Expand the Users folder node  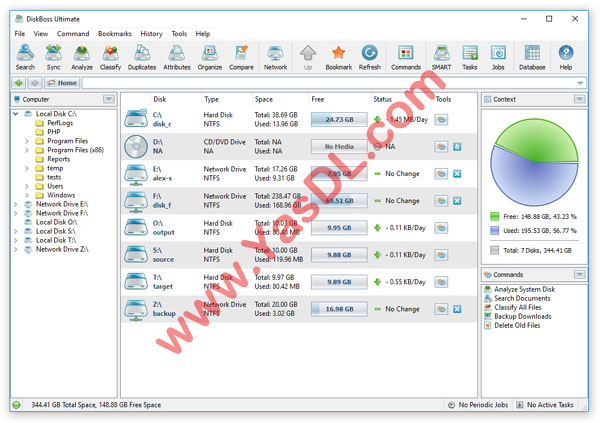click(x=27, y=186)
